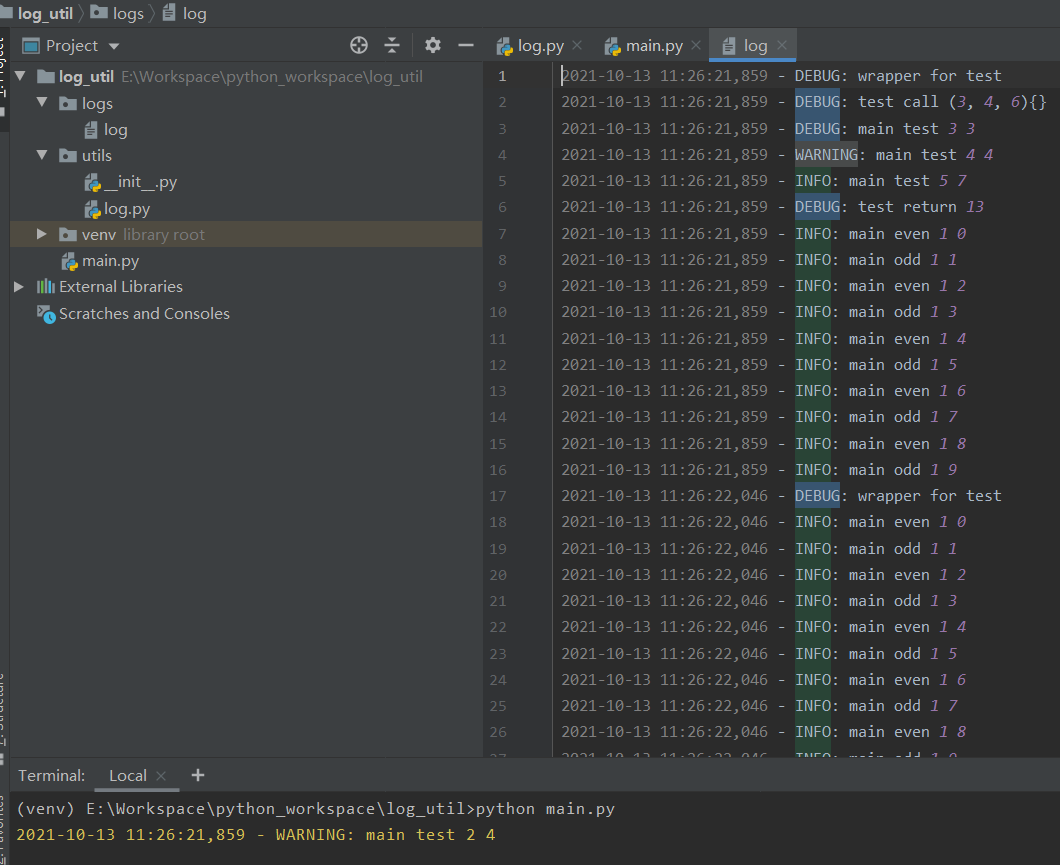Expand the venv library root folder
Viewport: 1060px width, 865px height.
click(x=42, y=234)
